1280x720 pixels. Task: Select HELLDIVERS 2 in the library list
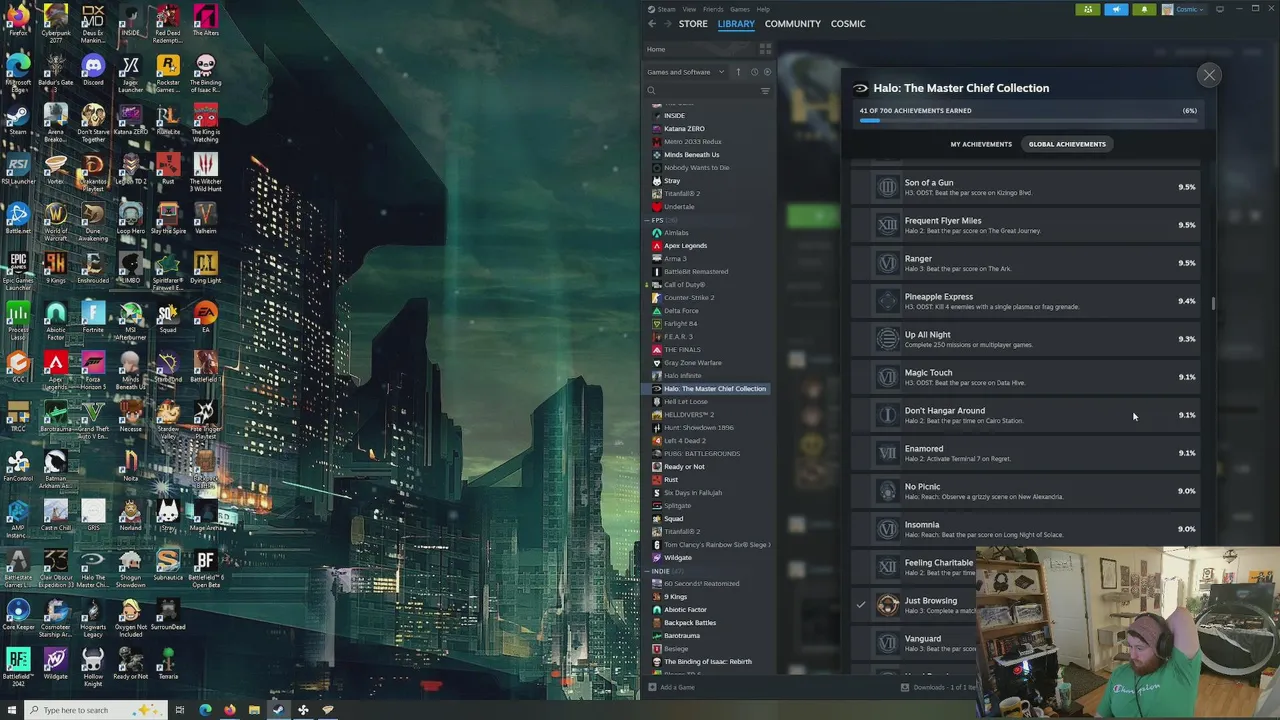point(689,415)
